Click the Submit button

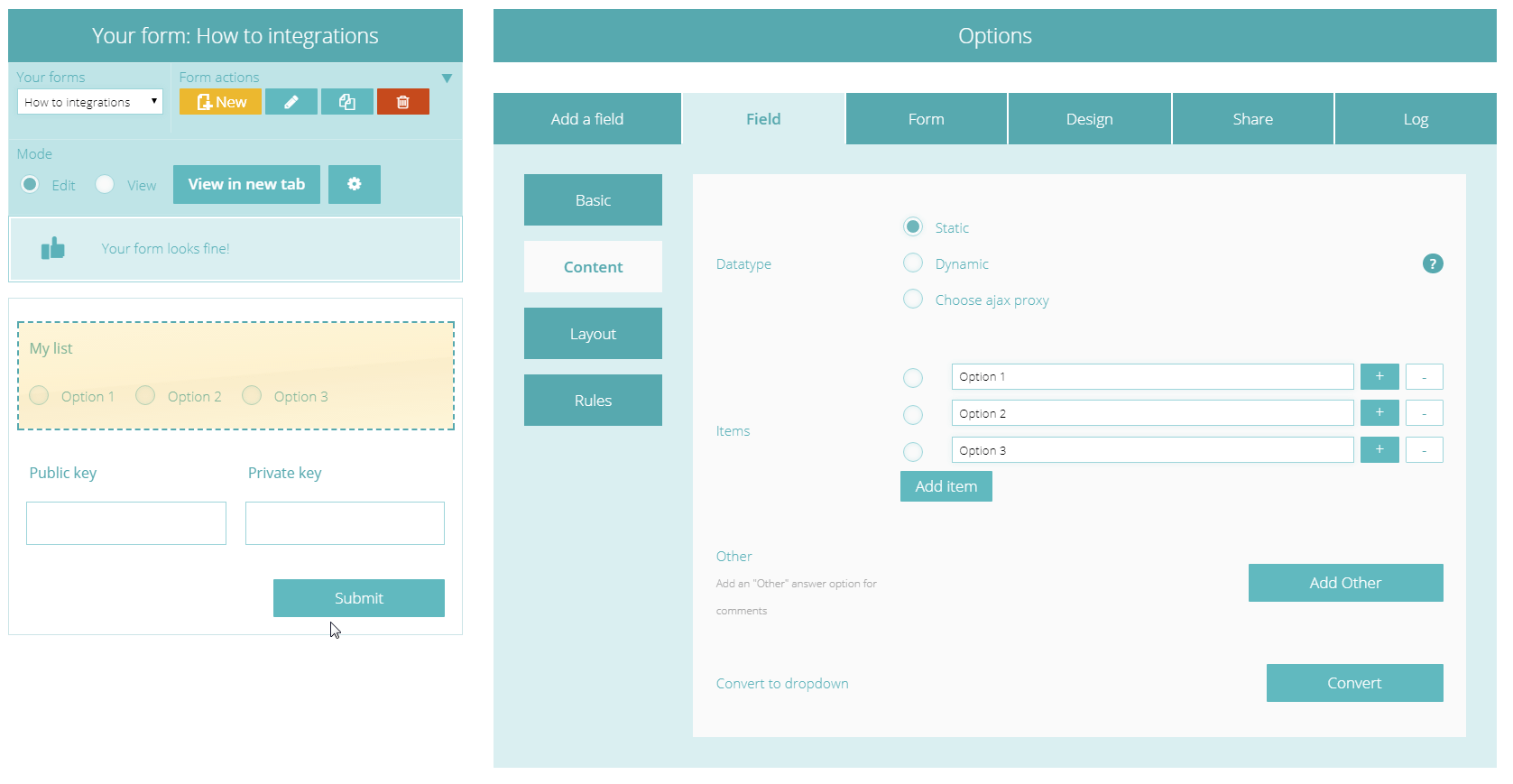point(359,598)
